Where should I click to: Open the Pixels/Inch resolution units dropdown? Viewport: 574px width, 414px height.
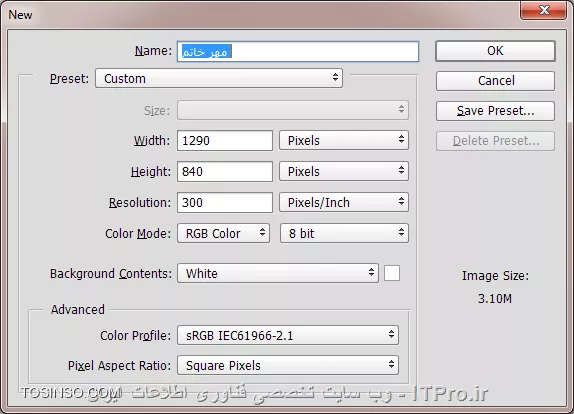(x=344, y=202)
